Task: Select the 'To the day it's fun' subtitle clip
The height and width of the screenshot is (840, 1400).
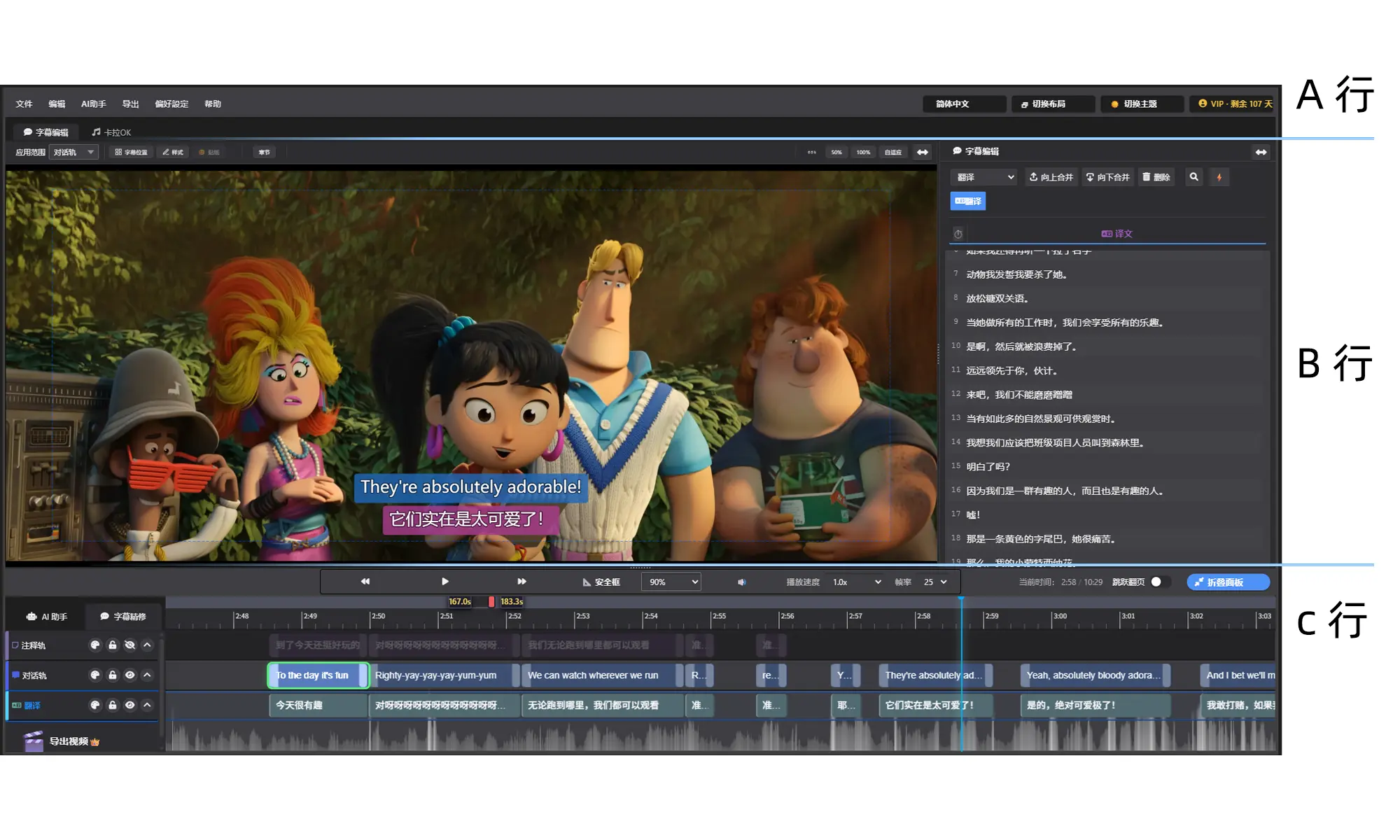Action: coord(318,675)
